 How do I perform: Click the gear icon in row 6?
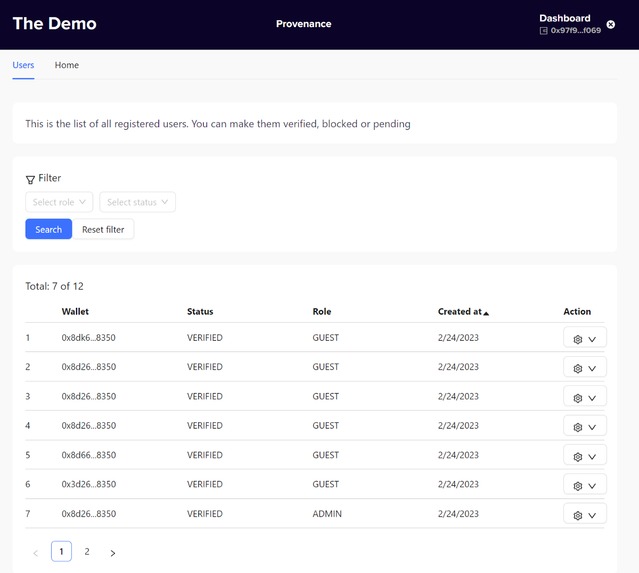click(x=577, y=486)
